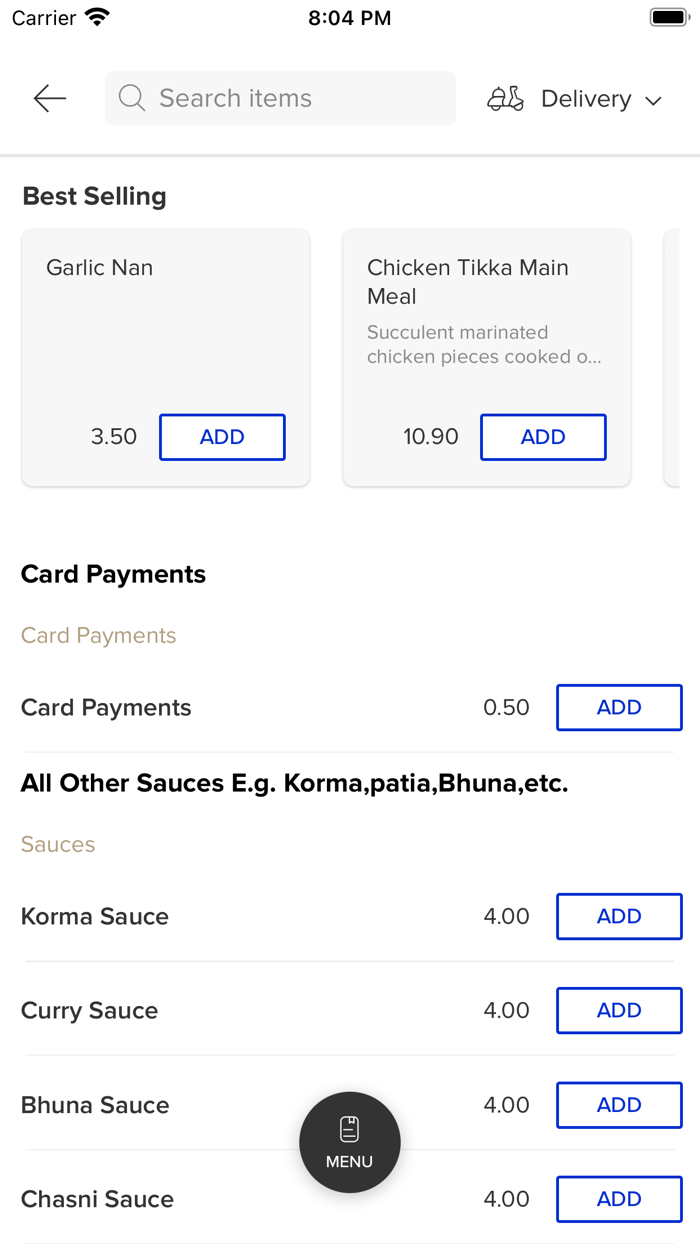The height and width of the screenshot is (1244, 700).
Task: Expand the Delivery chevron dropdown
Action: point(654,100)
